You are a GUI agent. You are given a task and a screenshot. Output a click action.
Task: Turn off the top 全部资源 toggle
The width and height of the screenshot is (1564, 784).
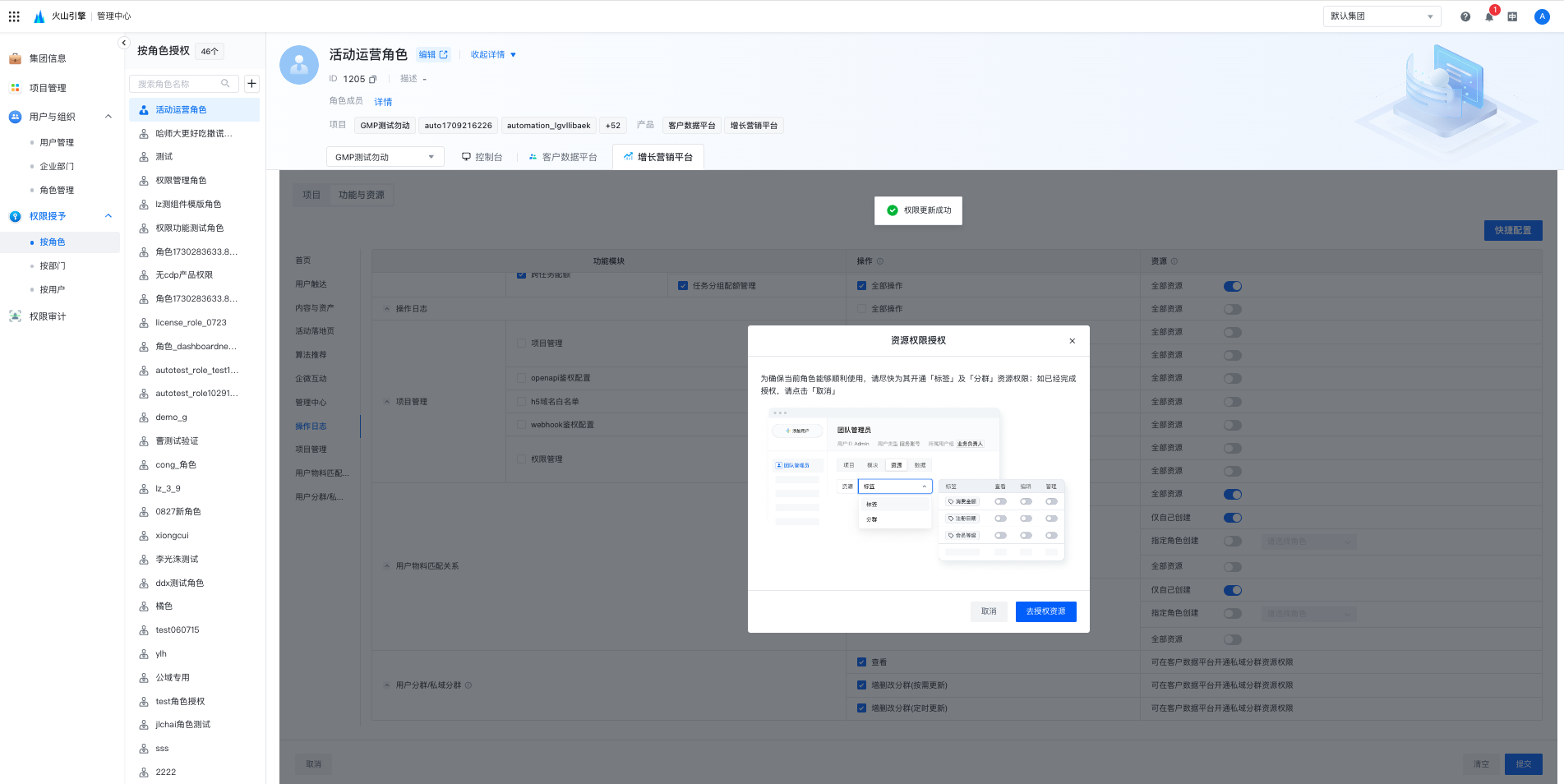point(1232,287)
